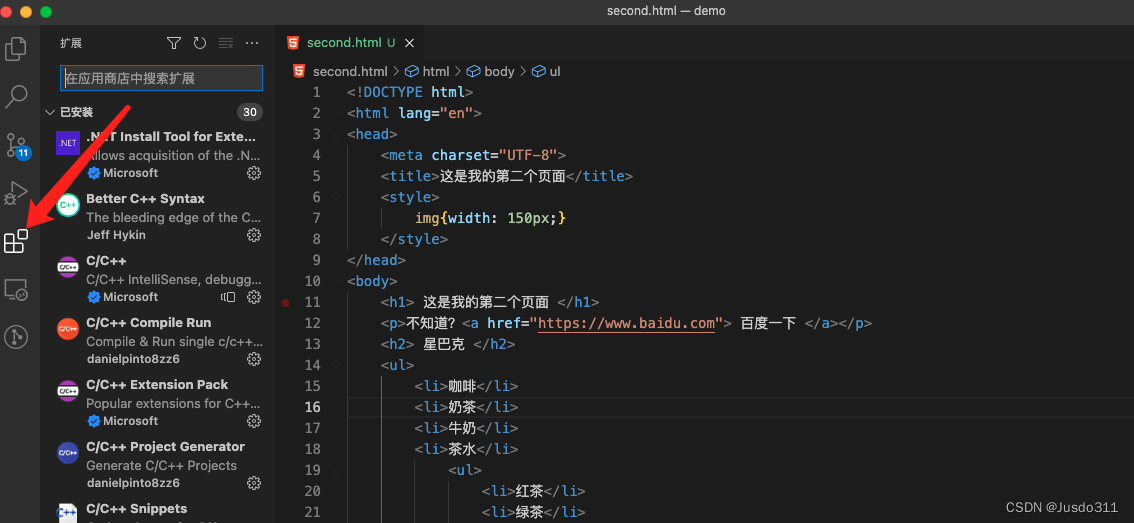Fold the ul list at line 14
The width and height of the screenshot is (1134, 523).
[x=336, y=365]
